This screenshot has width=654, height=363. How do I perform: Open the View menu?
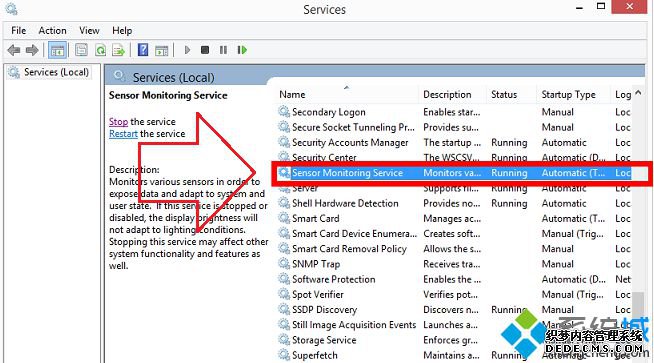point(89,30)
